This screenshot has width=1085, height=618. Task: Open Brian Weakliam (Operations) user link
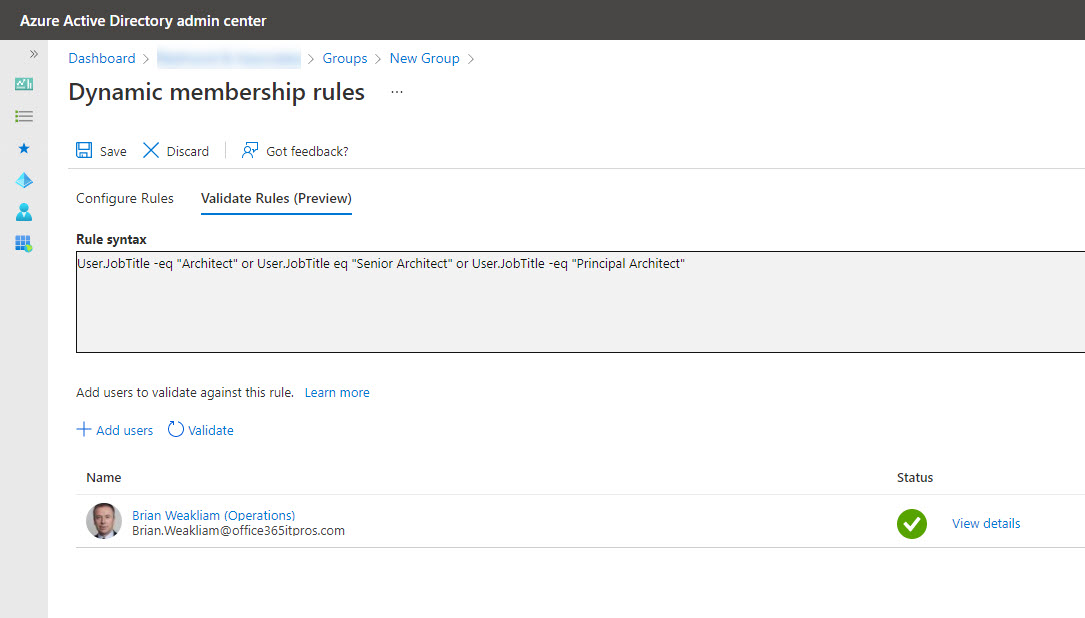213,515
